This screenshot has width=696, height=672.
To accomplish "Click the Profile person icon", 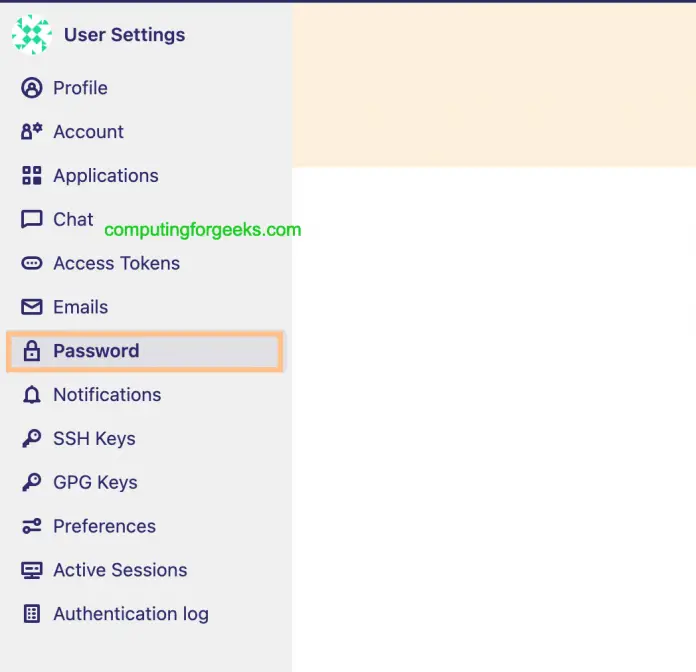I will pyautogui.click(x=32, y=88).
